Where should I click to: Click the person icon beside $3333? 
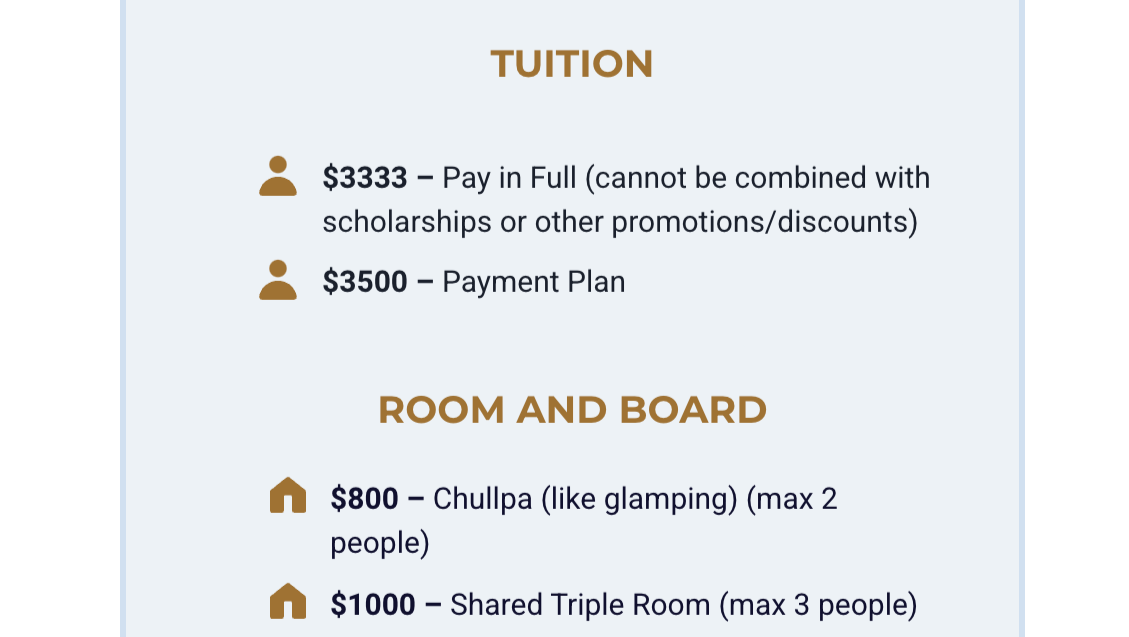coord(278,176)
